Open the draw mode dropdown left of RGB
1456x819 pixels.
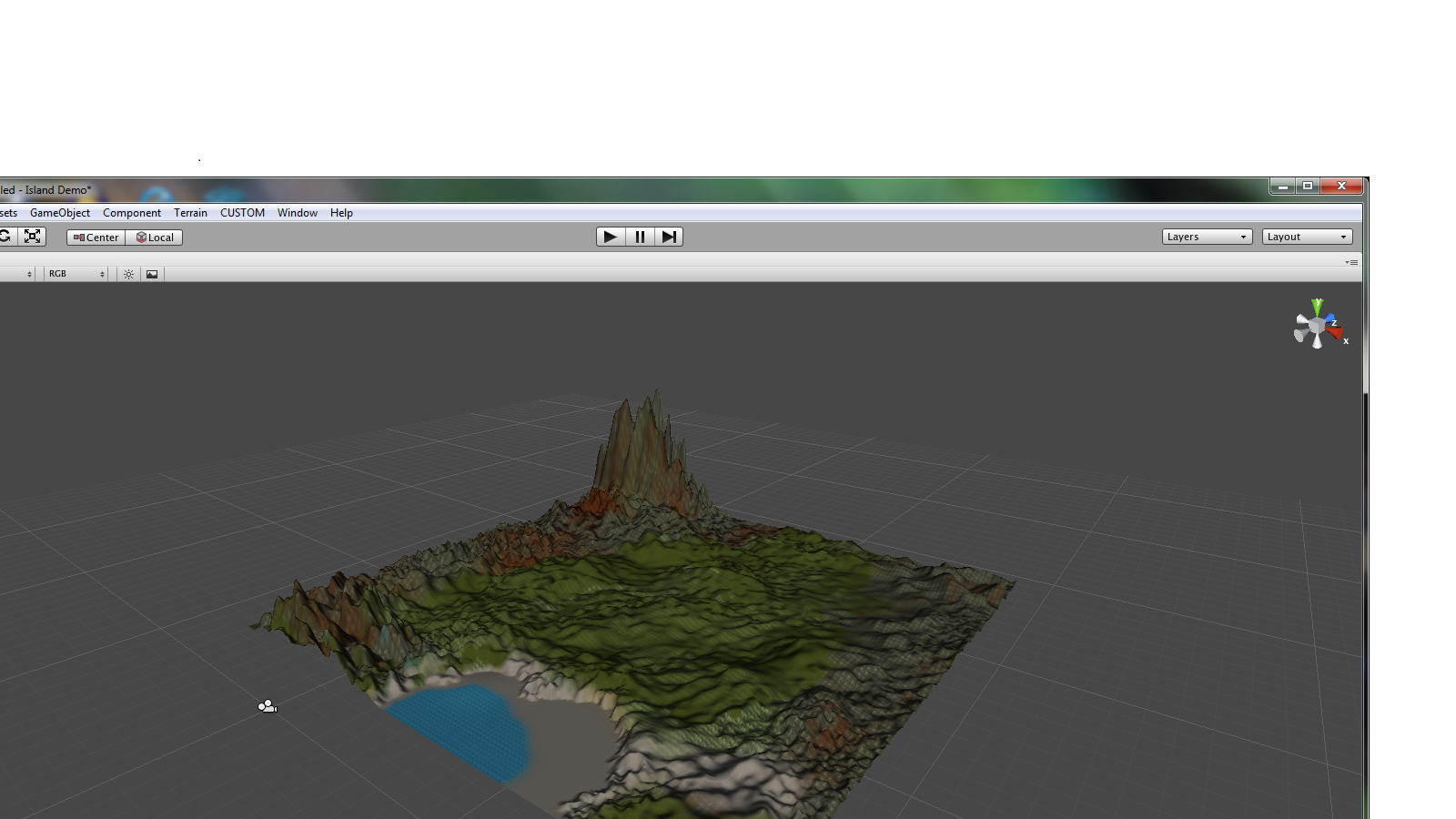pyautogui.click(x=17, y=274)
